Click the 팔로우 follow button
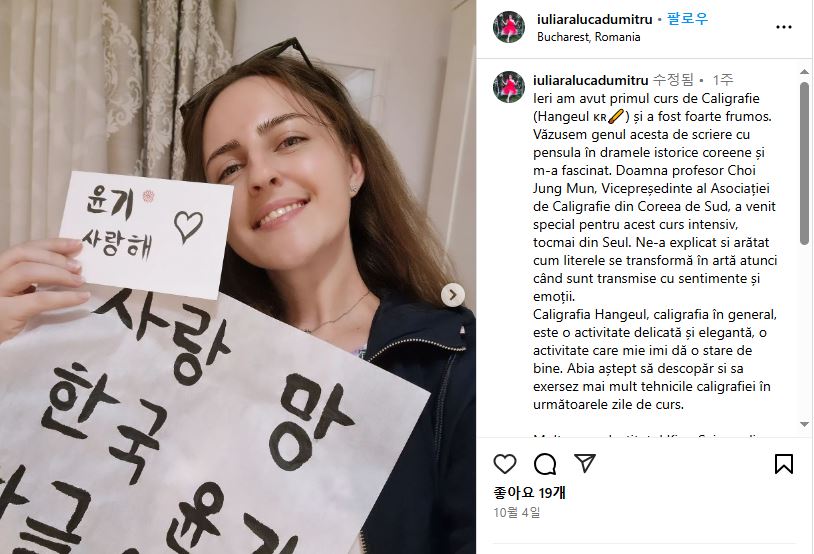The width and height of the screenshot is (814, 554). (687, 19)
